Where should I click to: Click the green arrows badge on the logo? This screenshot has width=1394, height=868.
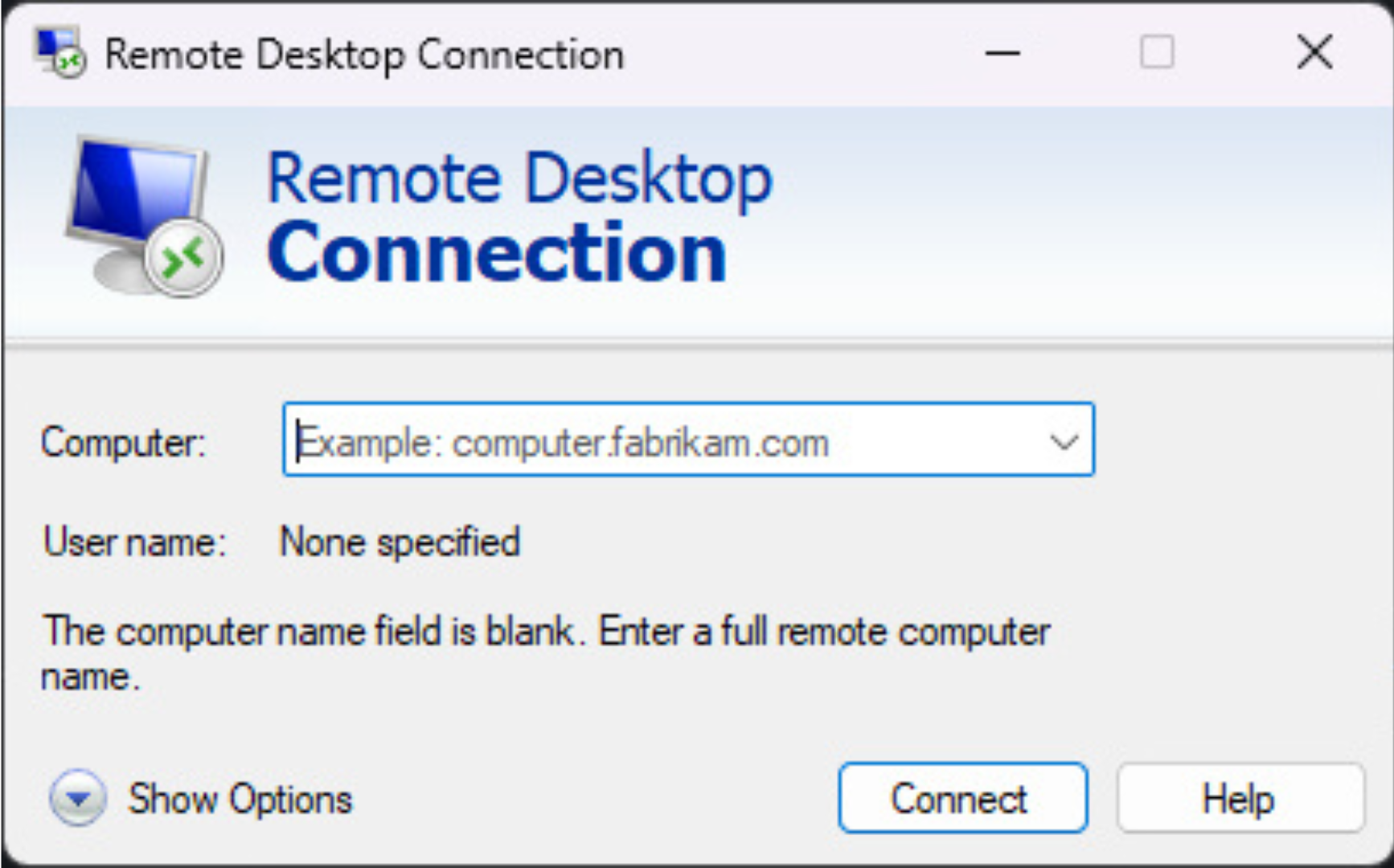tap(183, 256)
